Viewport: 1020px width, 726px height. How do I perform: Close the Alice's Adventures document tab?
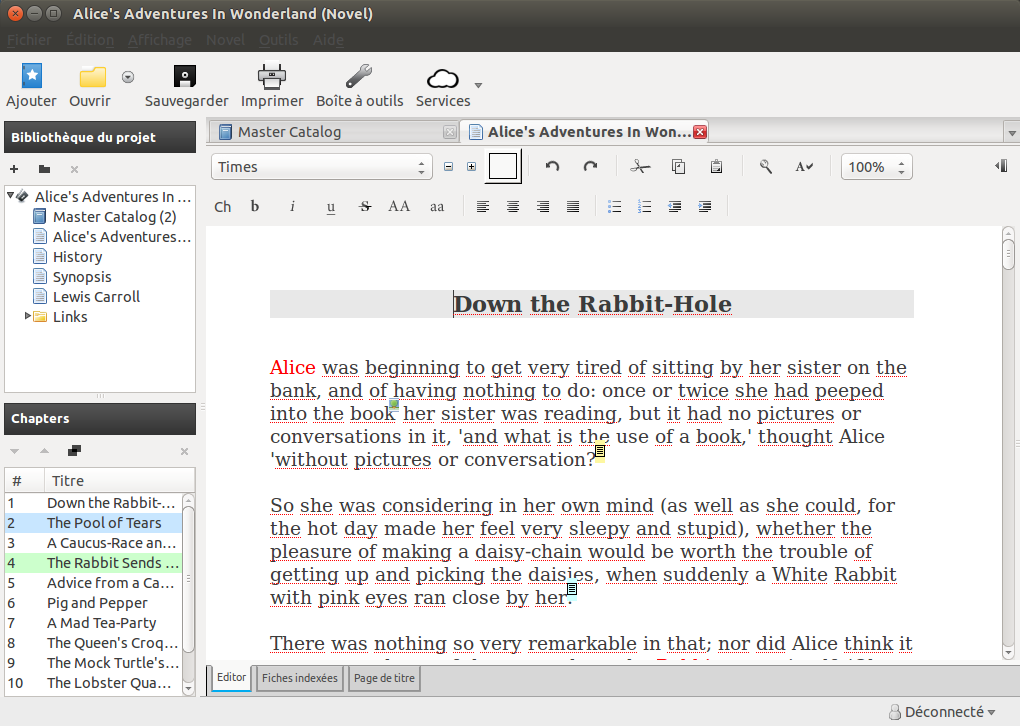(x=700, y=132)
